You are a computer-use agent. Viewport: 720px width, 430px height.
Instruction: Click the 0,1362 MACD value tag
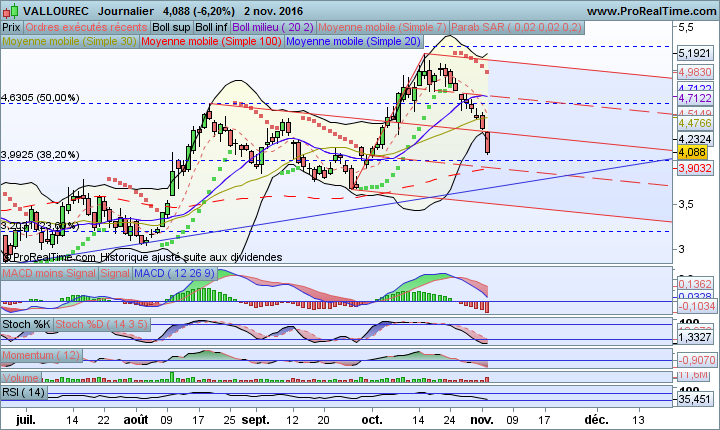pos(697,284)
